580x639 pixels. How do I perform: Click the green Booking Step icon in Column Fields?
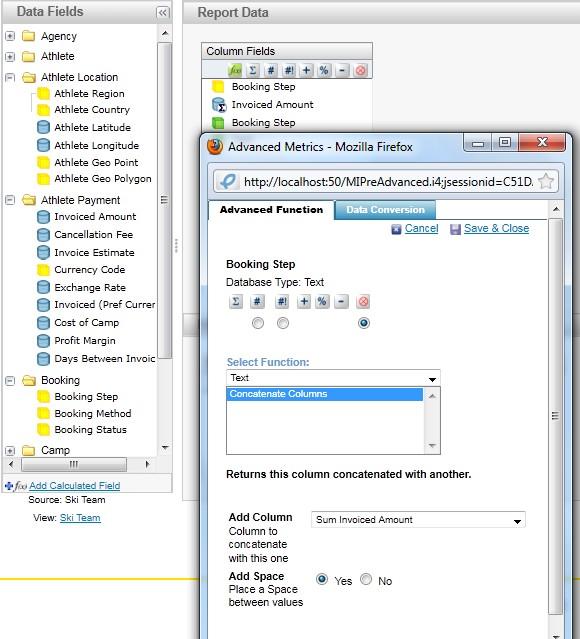point(218,123)
